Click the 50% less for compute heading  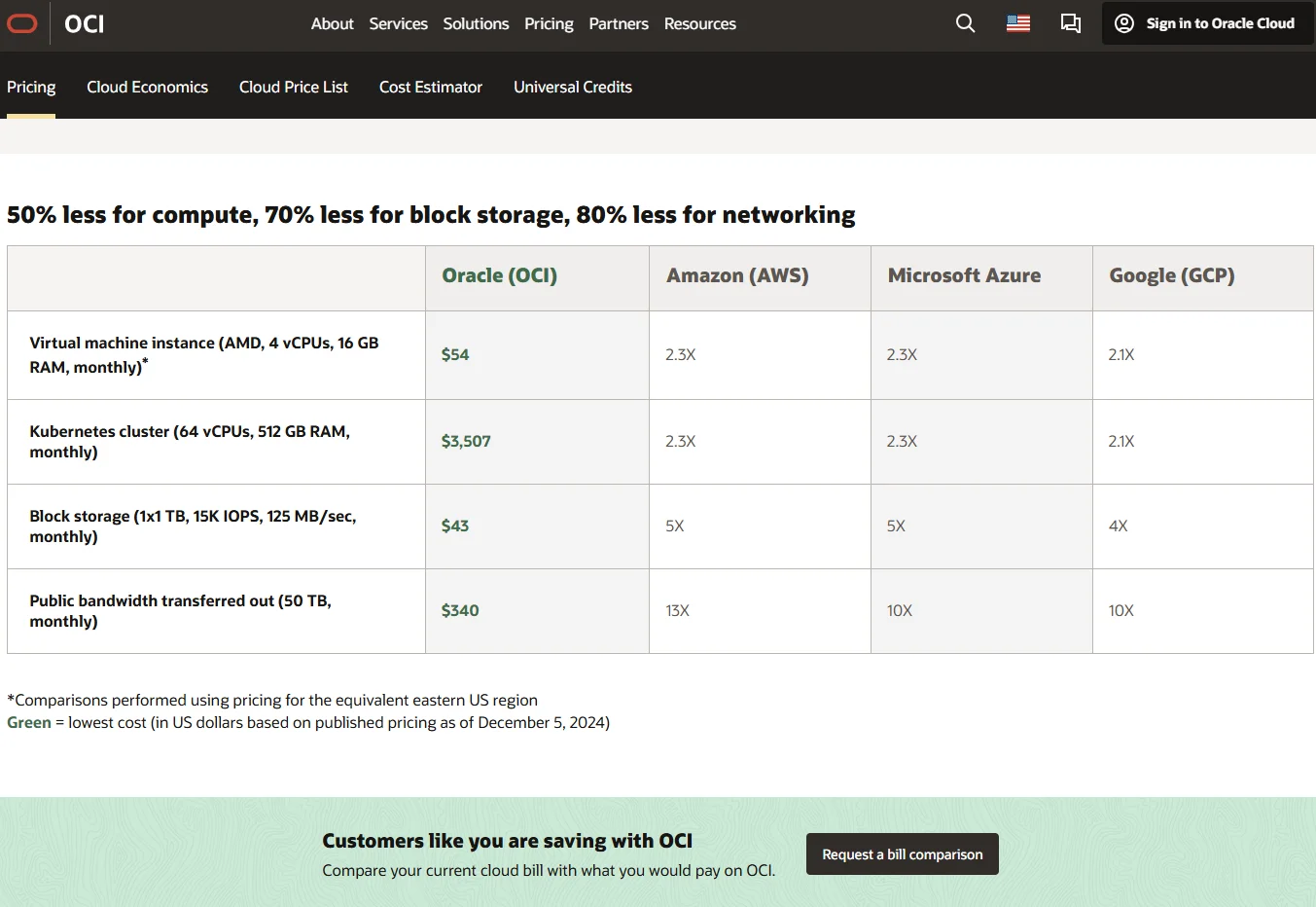[x=431, y=214]
